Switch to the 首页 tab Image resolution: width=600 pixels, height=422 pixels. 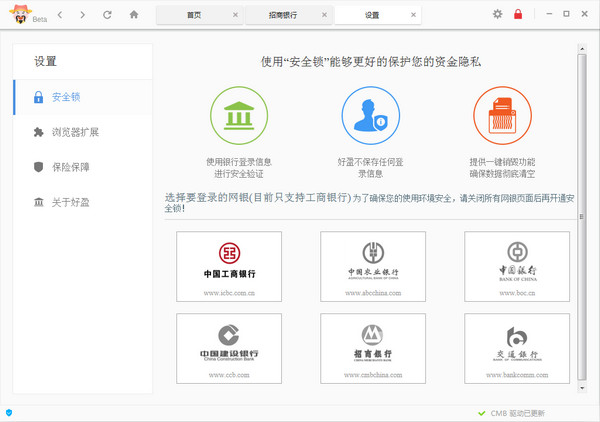[x=194, y=16]
